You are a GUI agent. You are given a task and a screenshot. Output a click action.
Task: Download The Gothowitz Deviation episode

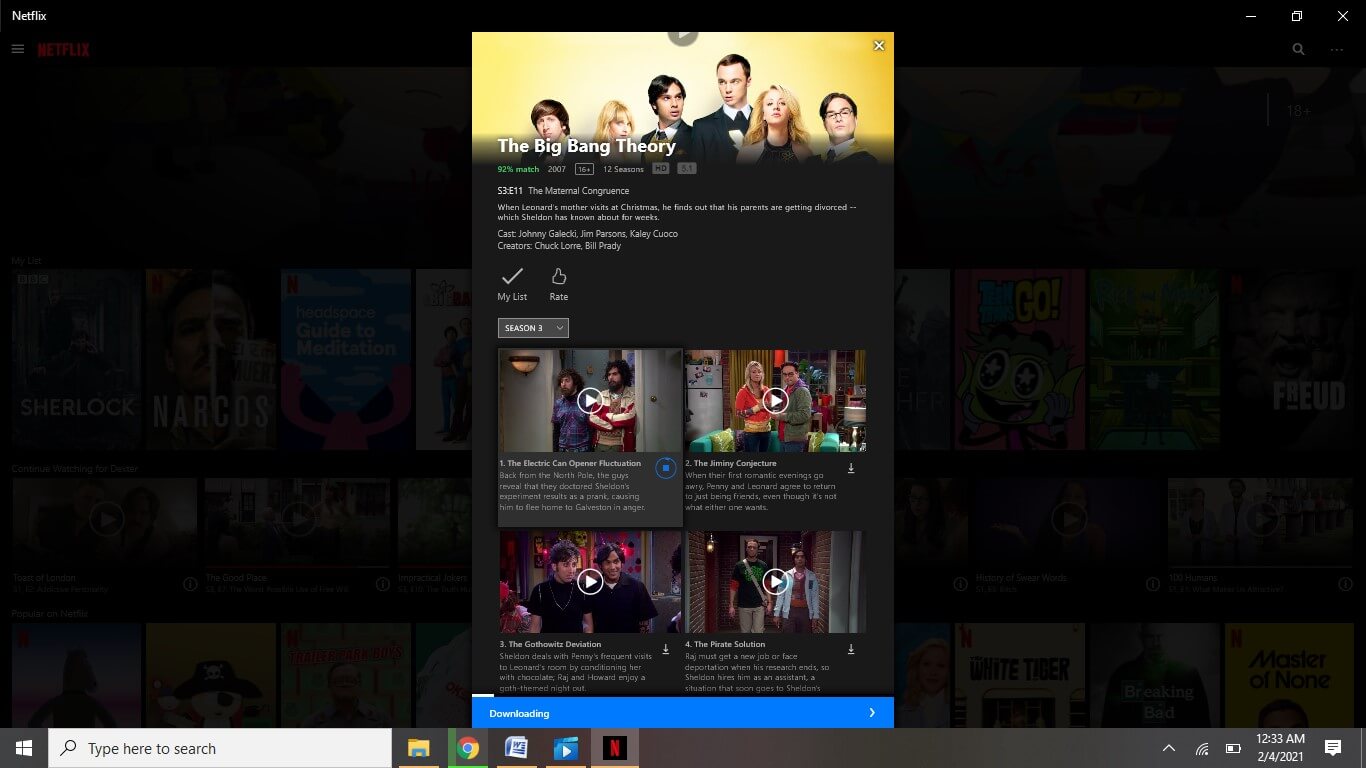(x=666, y=649)
